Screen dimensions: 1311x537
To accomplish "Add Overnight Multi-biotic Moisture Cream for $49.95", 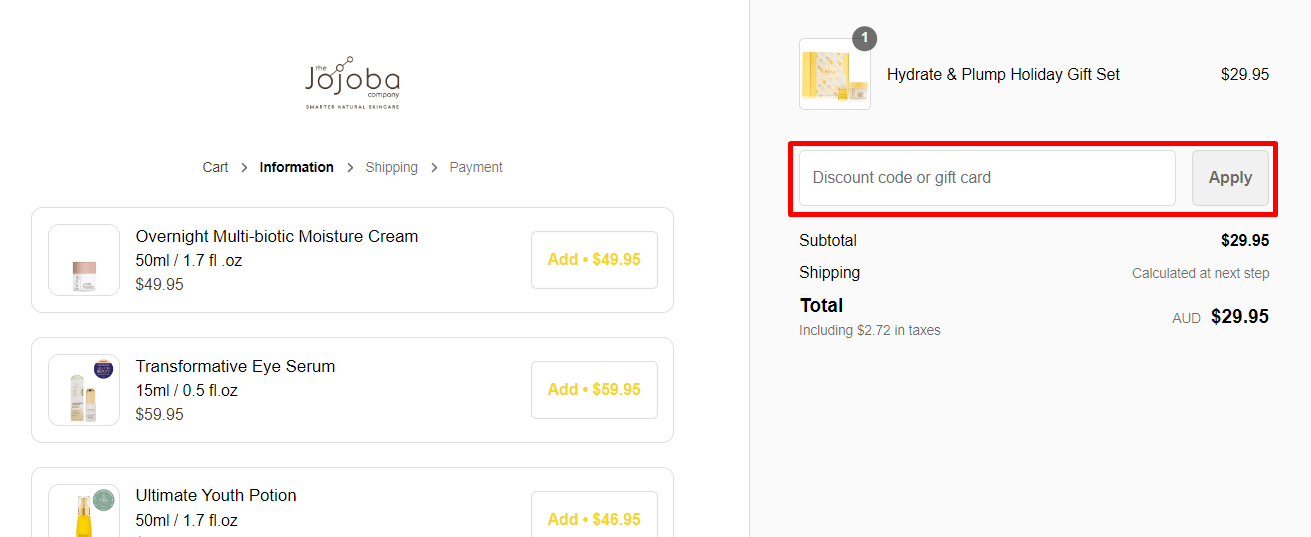I will (594, 260).
